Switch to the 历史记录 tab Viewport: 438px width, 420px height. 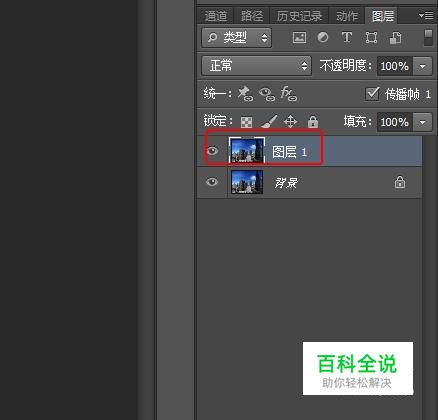point(299,16)
